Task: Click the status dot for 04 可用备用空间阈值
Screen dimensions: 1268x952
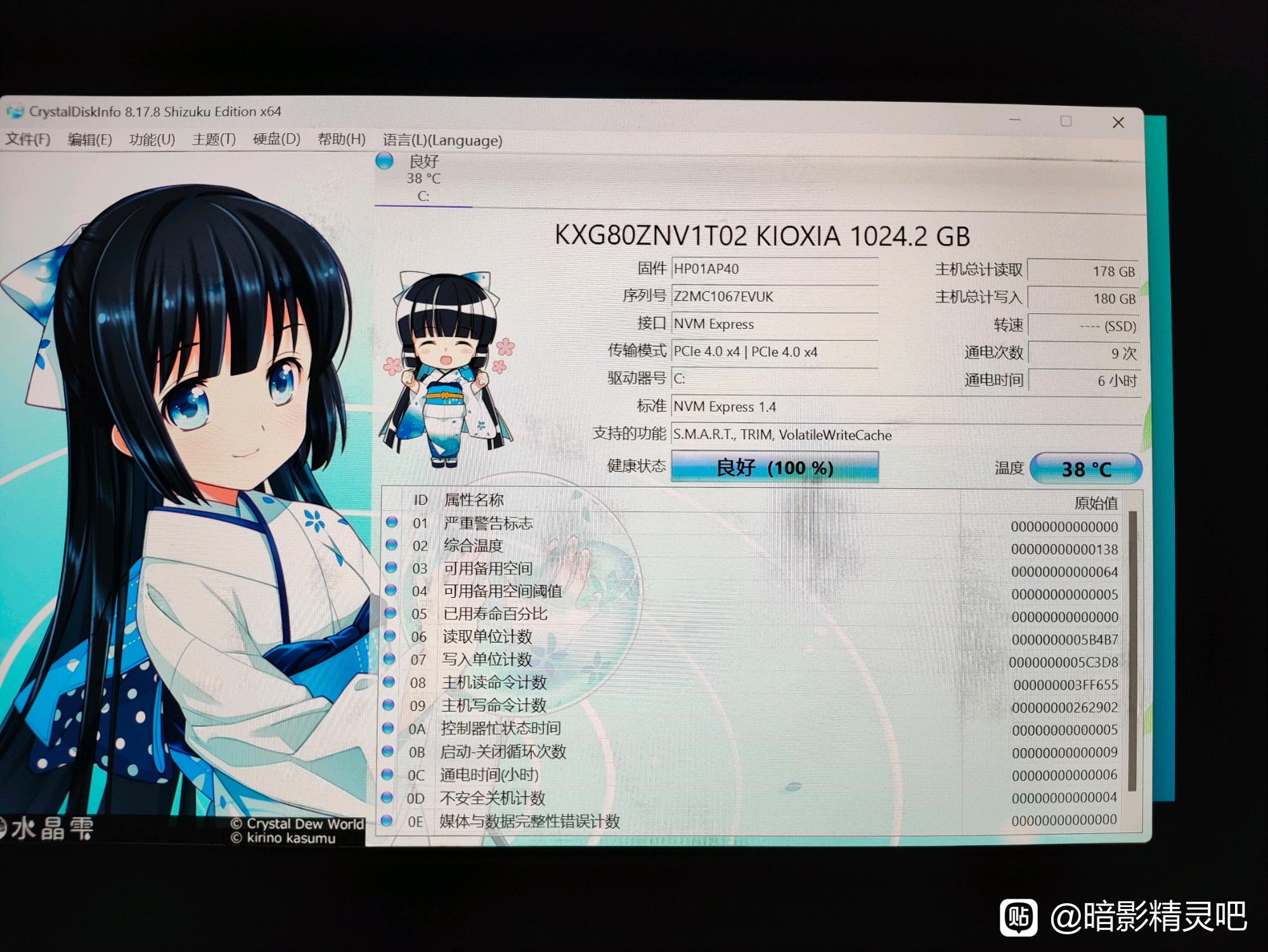Action: tap(391, 590)
